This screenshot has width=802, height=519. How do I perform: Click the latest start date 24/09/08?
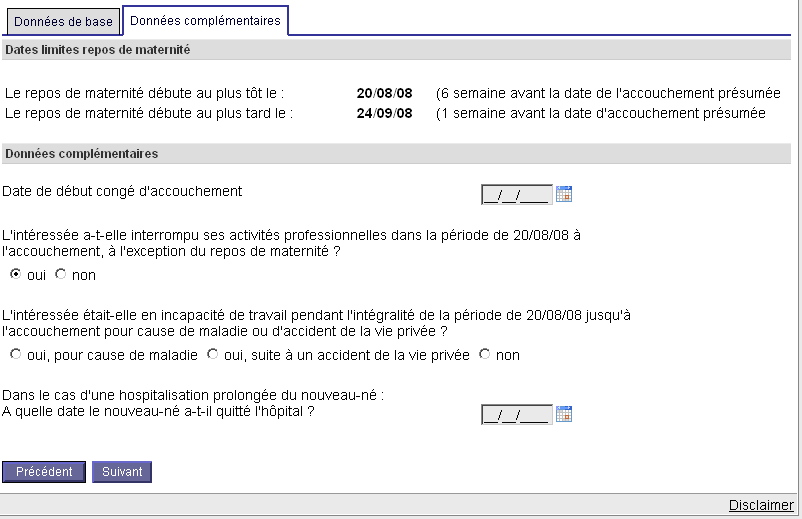coord(385,113)
